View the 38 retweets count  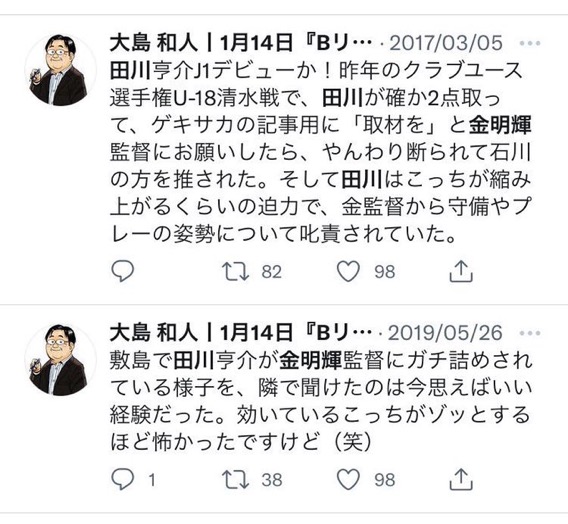point(272,480)
